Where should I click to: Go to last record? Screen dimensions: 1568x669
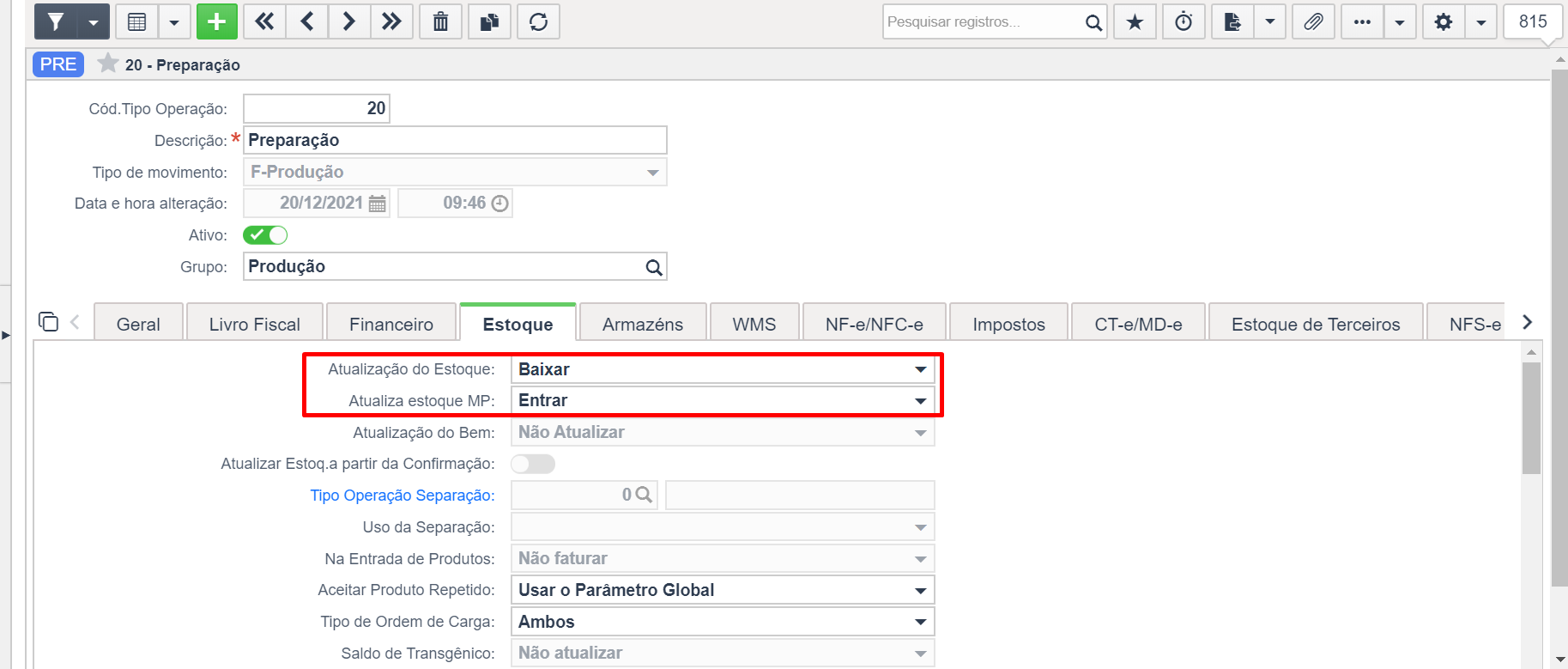391,21
